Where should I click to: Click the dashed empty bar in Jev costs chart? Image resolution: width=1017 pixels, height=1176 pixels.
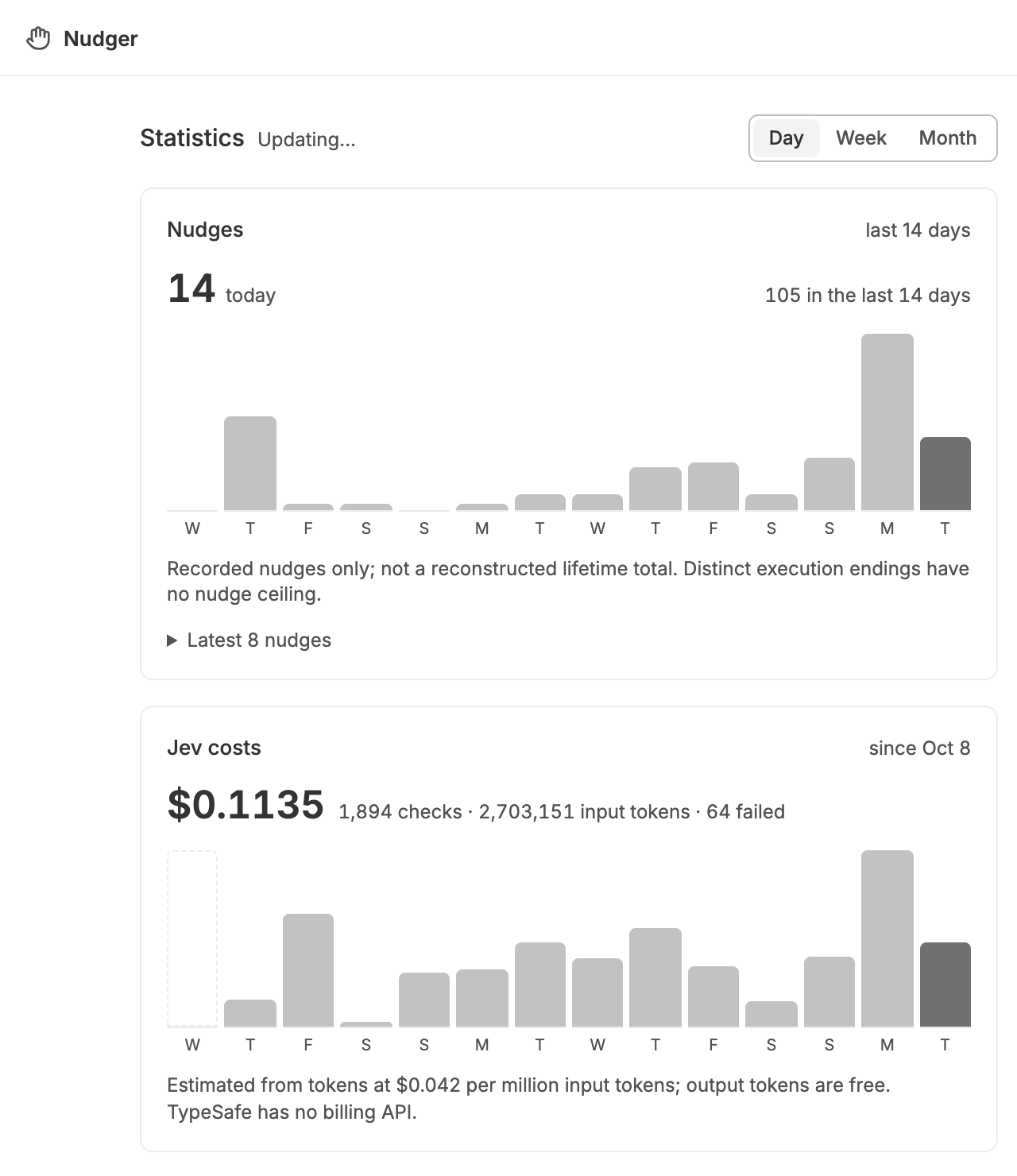191,938
